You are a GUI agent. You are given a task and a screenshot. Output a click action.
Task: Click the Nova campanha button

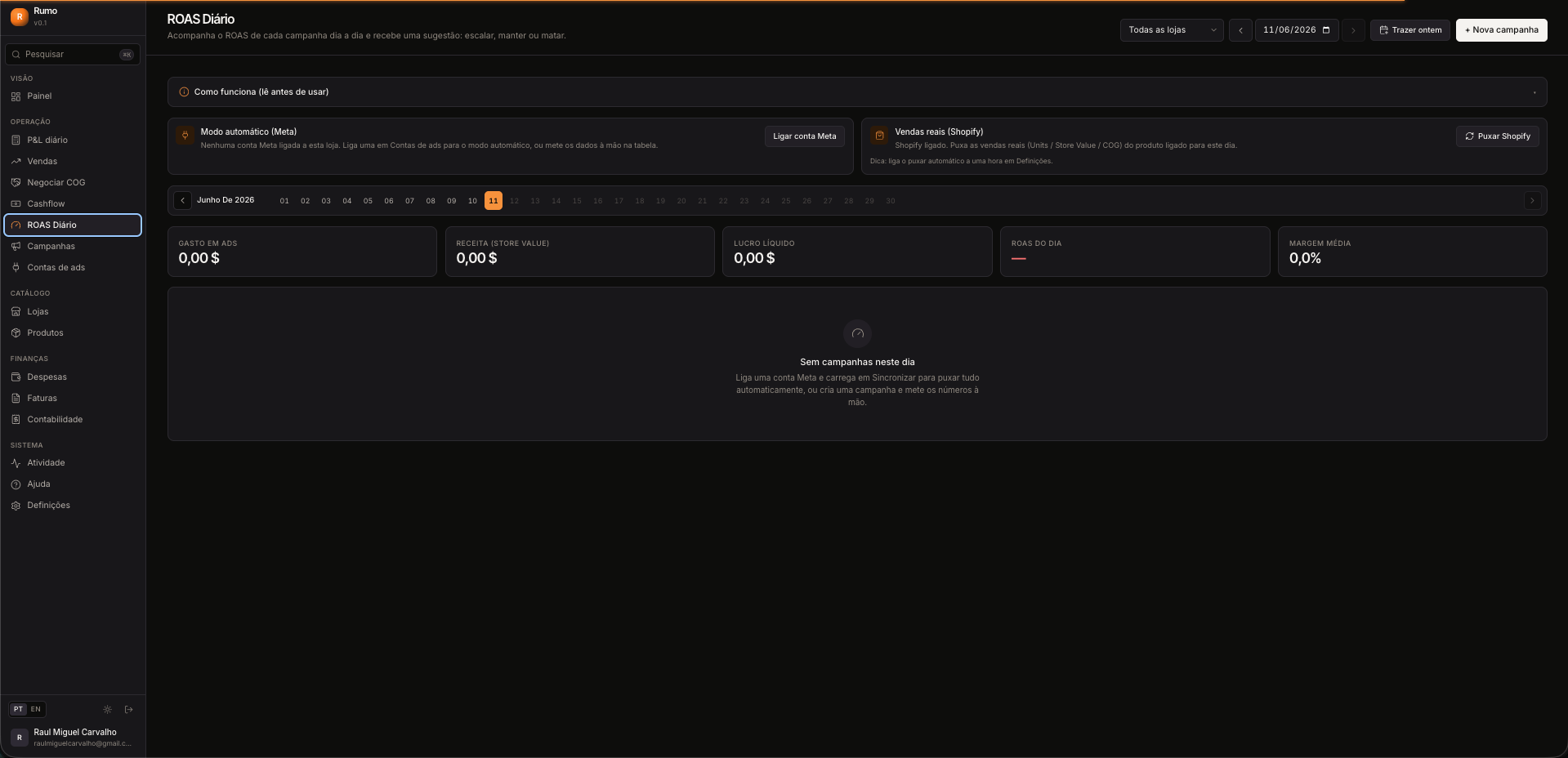click(x=1502, y=30)
